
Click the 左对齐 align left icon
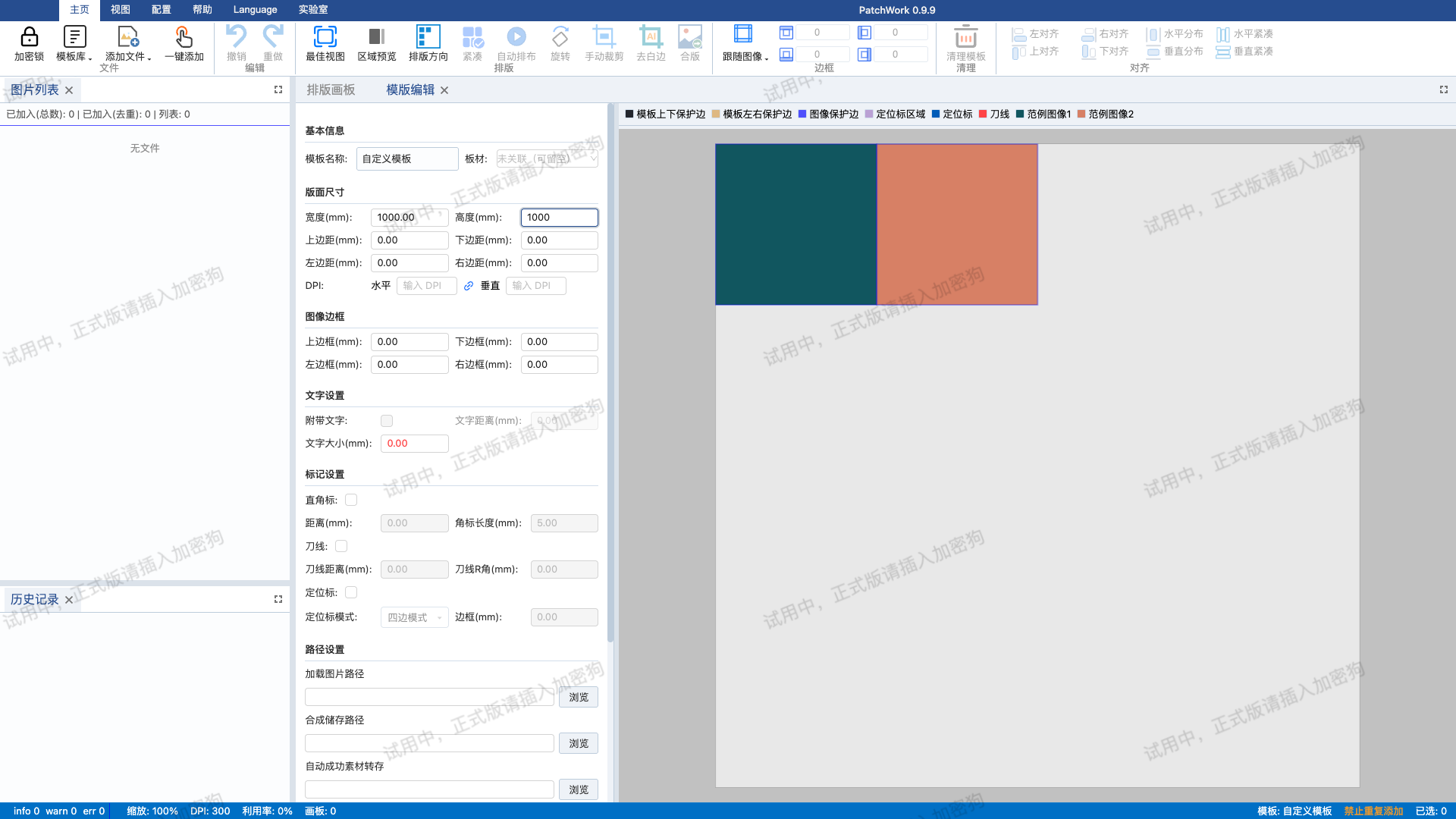[x=1018, y=34]
